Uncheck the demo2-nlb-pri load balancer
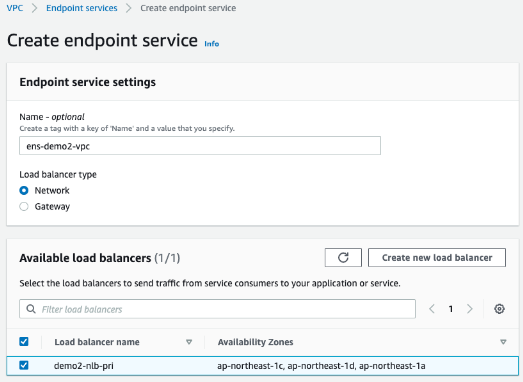 [x=24, y=365]
